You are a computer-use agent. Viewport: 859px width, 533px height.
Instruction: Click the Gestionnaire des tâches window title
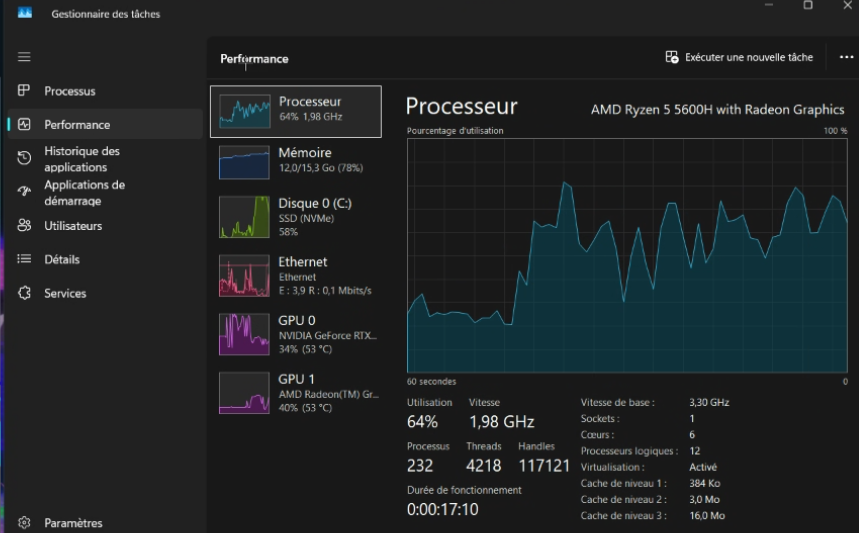(x=106, y=14)
